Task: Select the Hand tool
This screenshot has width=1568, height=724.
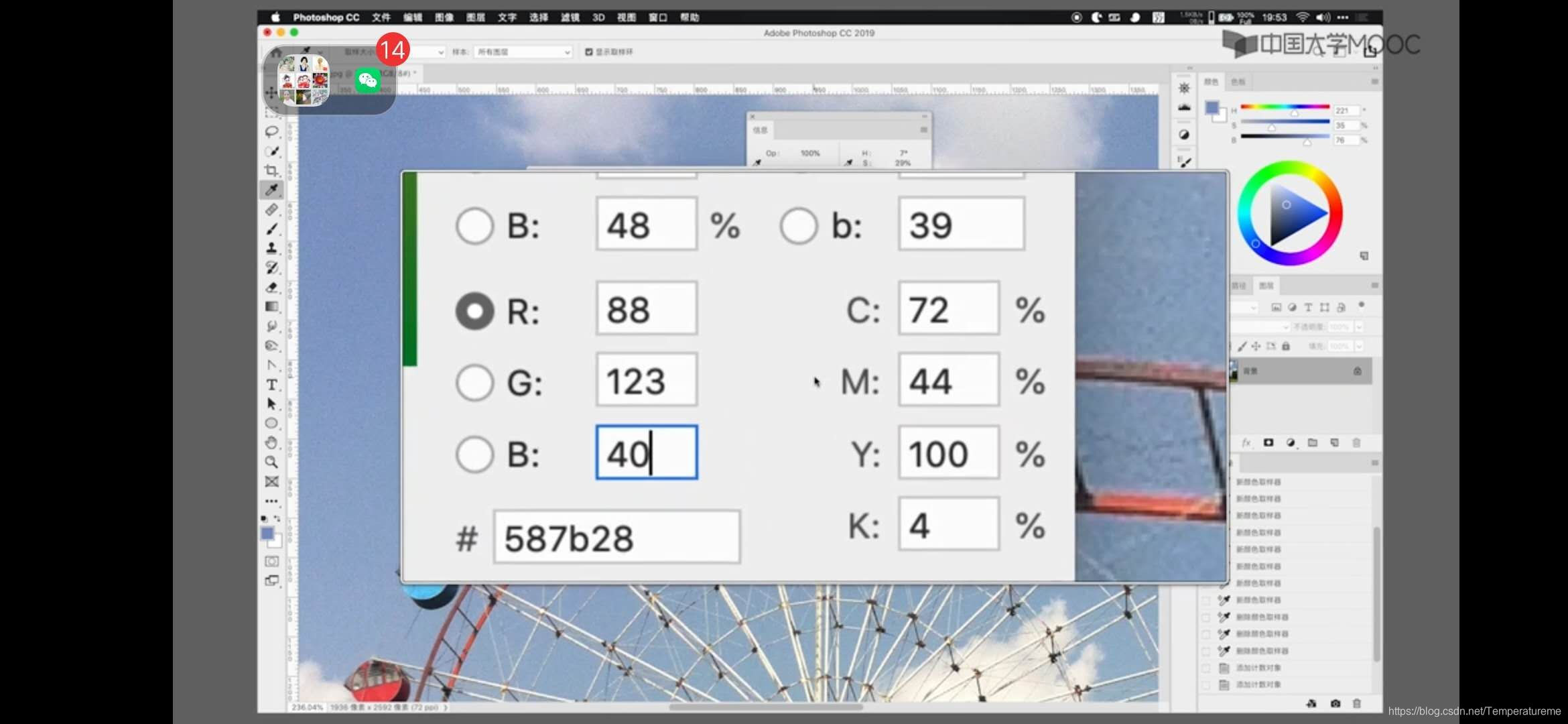Action: point(271,442)
